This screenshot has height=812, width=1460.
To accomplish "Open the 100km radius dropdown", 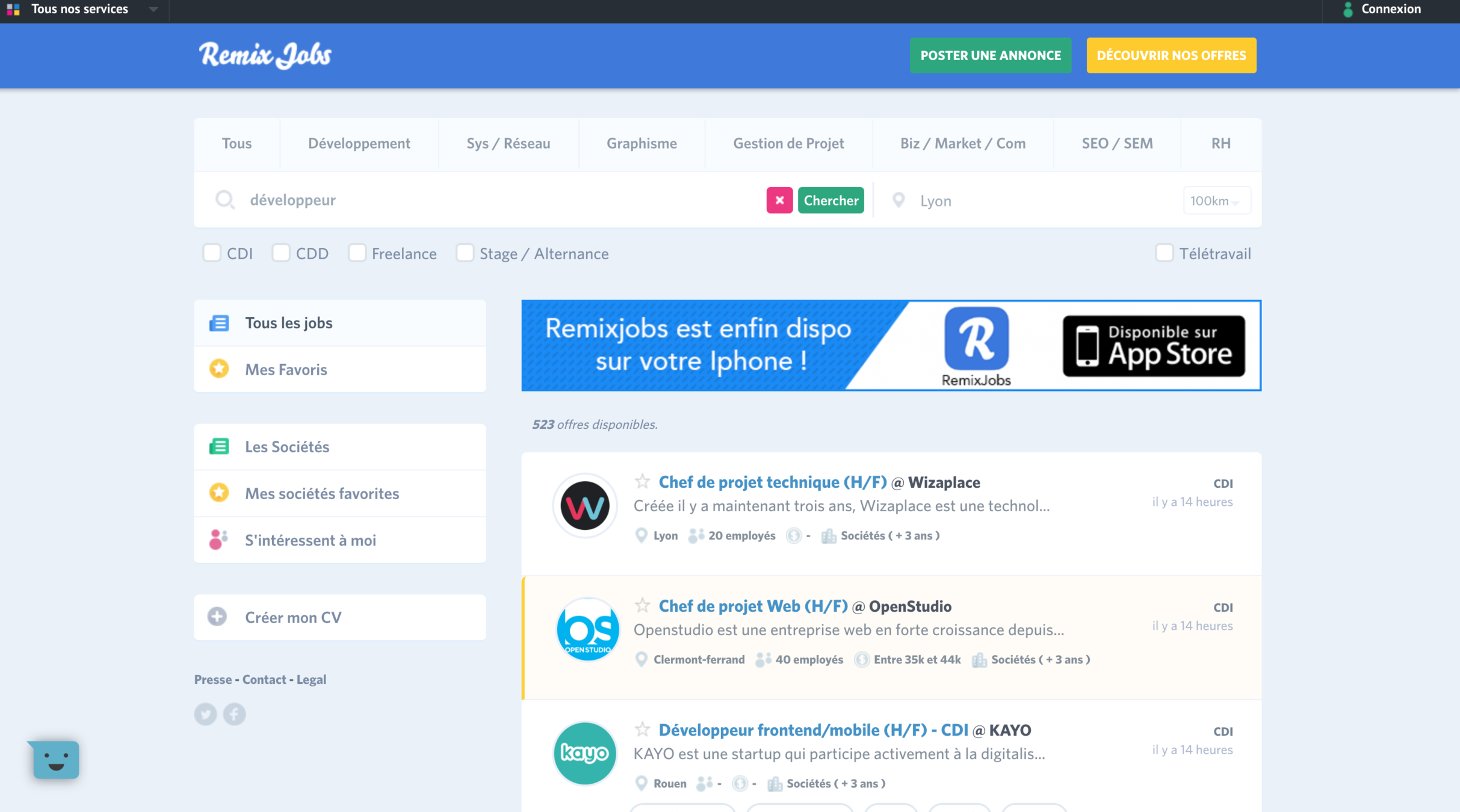I will 1216,201.
